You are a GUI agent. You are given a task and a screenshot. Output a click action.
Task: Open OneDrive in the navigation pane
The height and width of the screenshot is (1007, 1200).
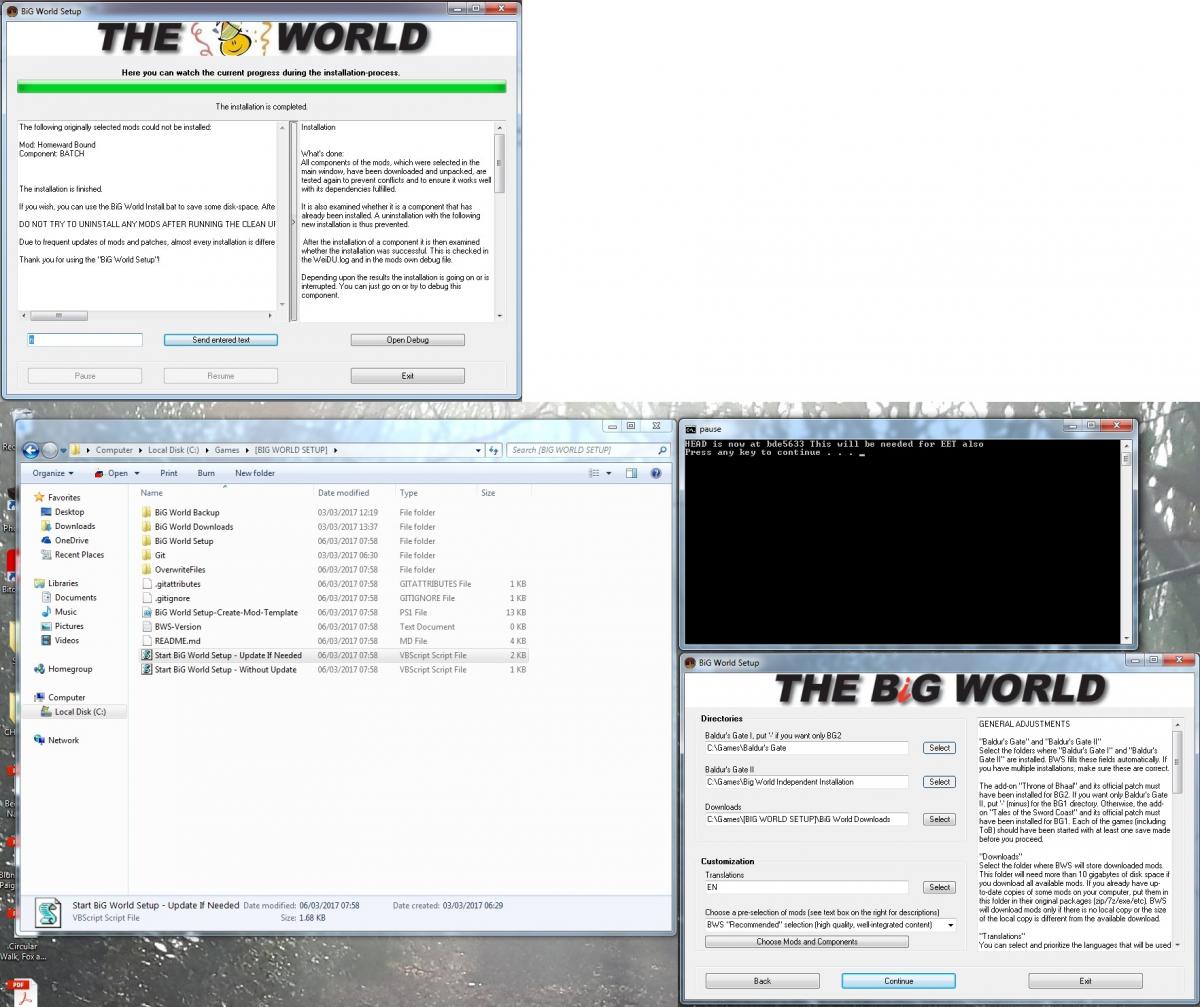[x=71, y=540]
